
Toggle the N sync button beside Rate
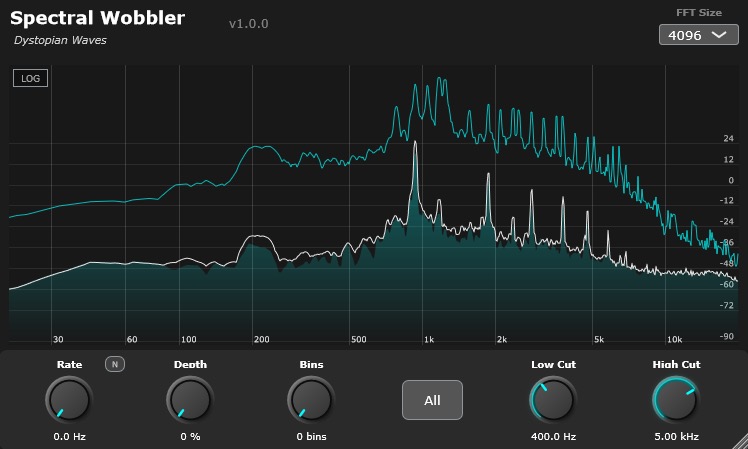(115, 364)
